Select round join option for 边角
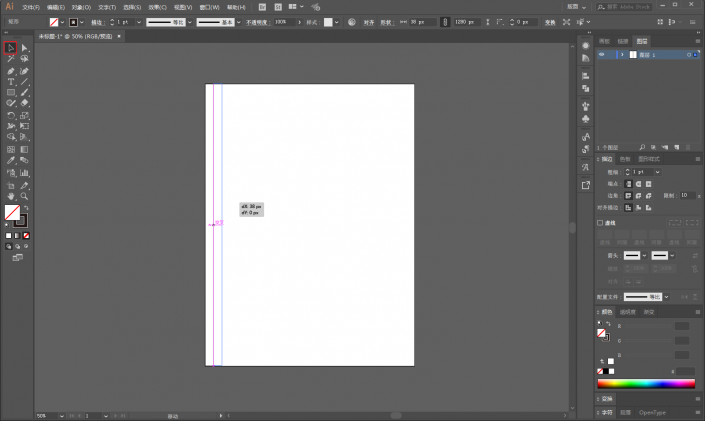Screen dimensions: 705x421 tap(638, 196)
